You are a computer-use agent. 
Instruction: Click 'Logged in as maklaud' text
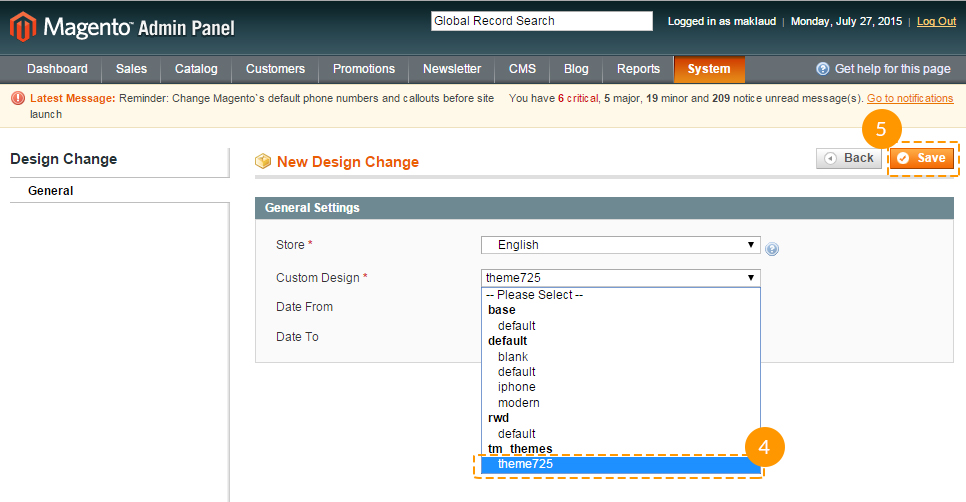pyautogui.click(x=722, y=22)
